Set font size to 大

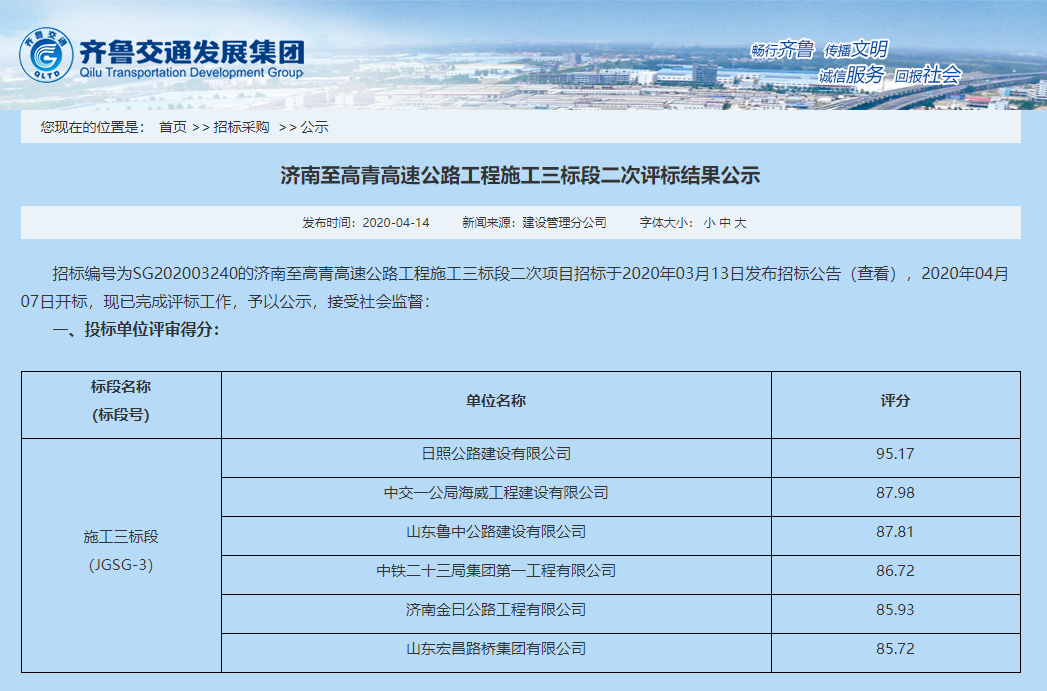click(x=740, y=223)
